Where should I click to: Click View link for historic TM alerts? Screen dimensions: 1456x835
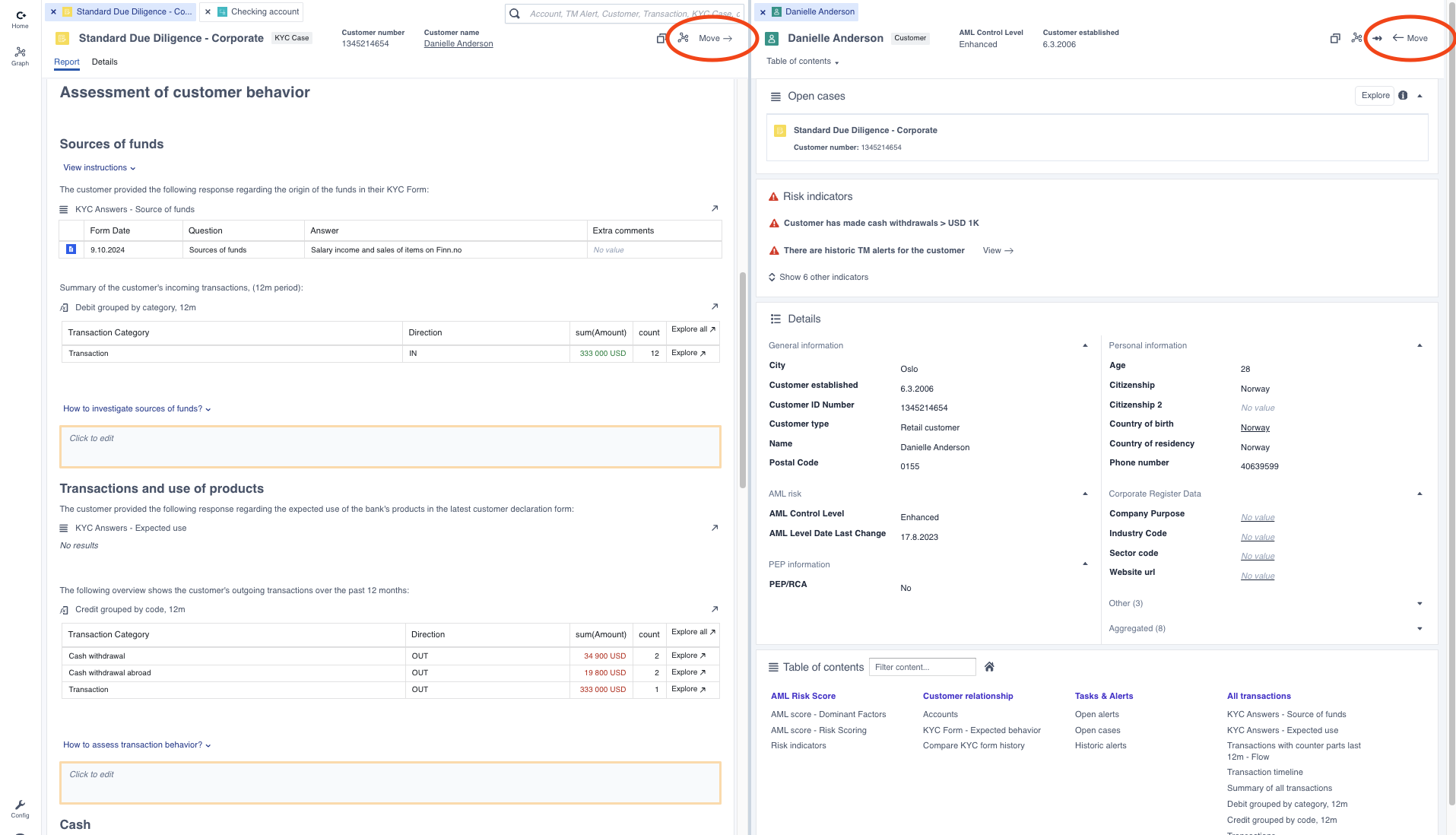click(x=998, y=251)
